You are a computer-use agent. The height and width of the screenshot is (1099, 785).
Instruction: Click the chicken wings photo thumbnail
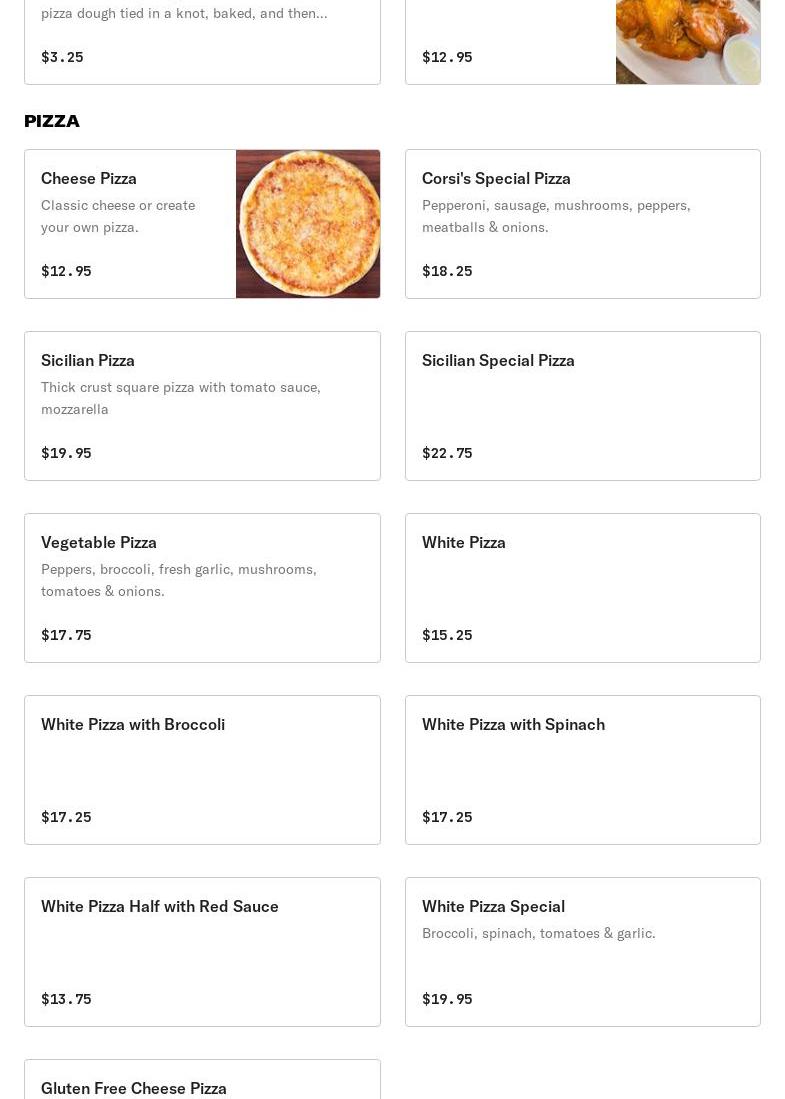point(688,42)
